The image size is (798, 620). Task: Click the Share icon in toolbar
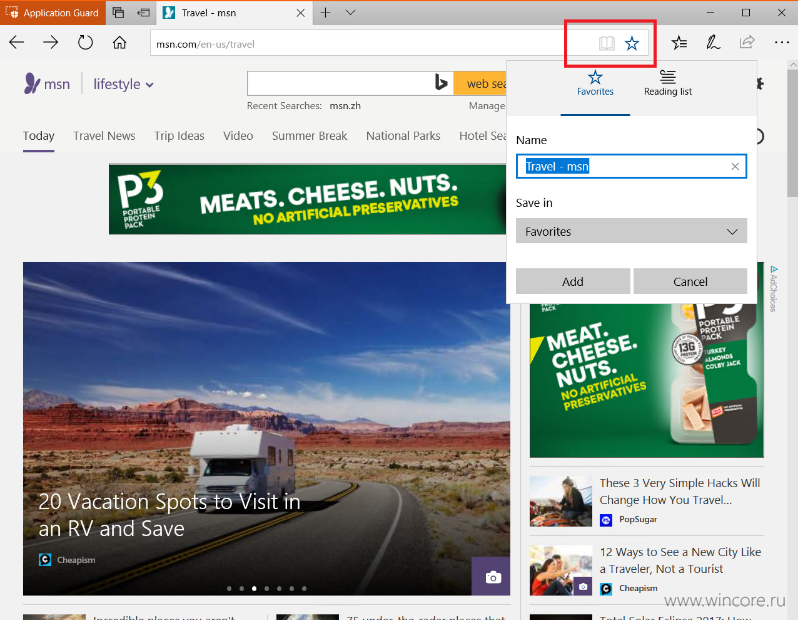tap(747, 42)
